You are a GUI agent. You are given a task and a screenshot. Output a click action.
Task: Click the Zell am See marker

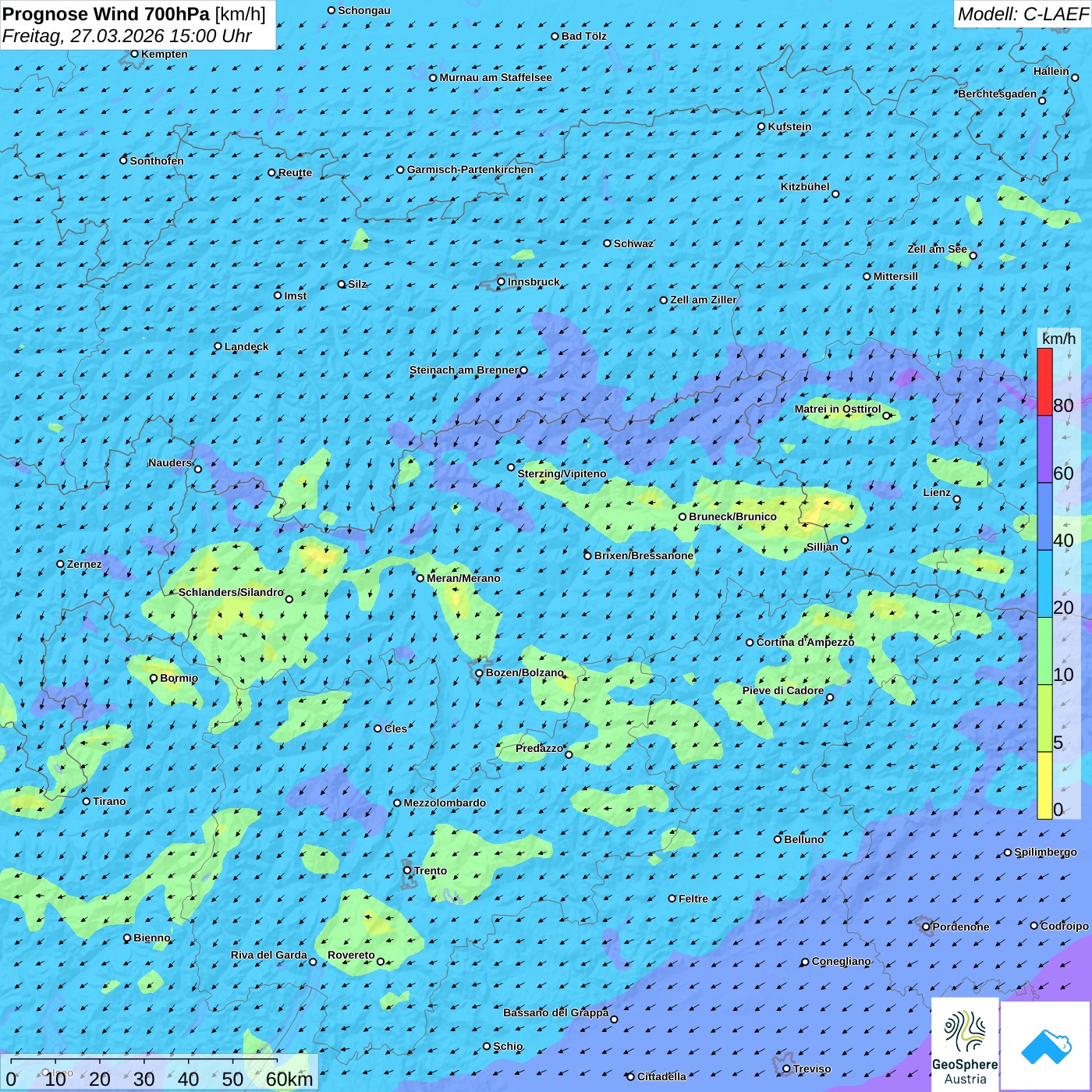(x=973, y=255)
